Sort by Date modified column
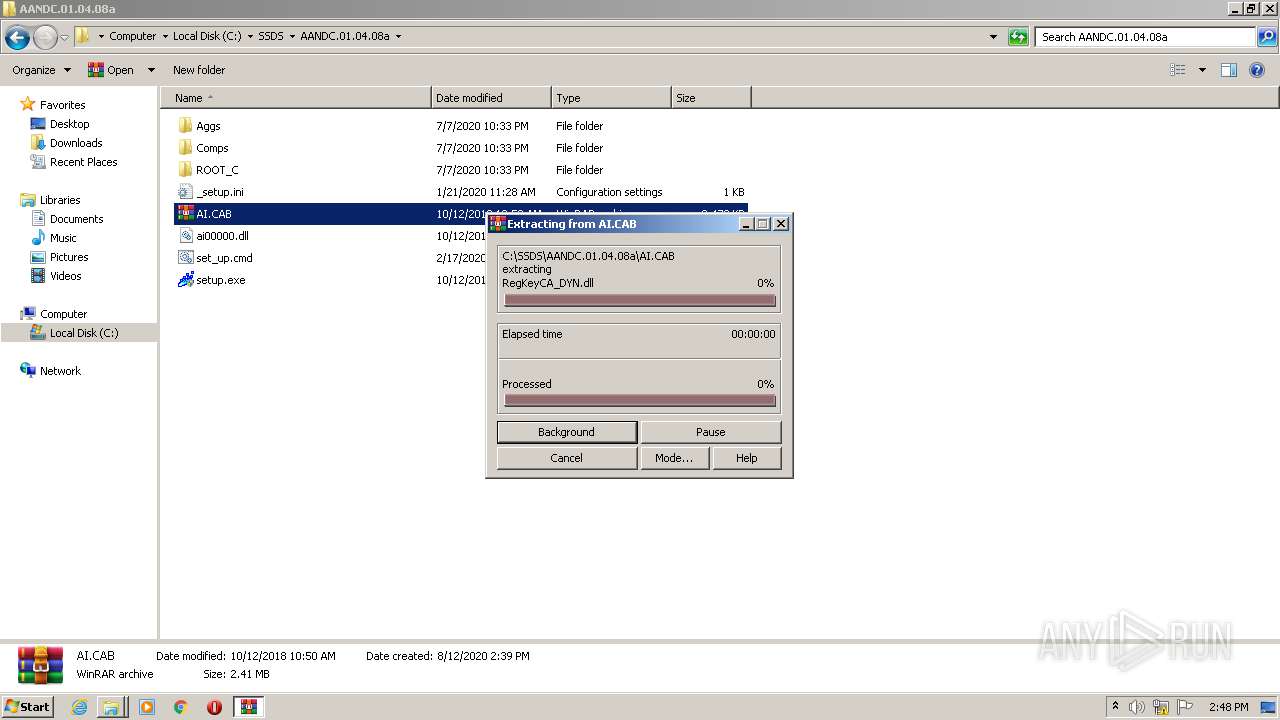The width and height of the screenshot is (1280, 720). click(x=491, y=98)
